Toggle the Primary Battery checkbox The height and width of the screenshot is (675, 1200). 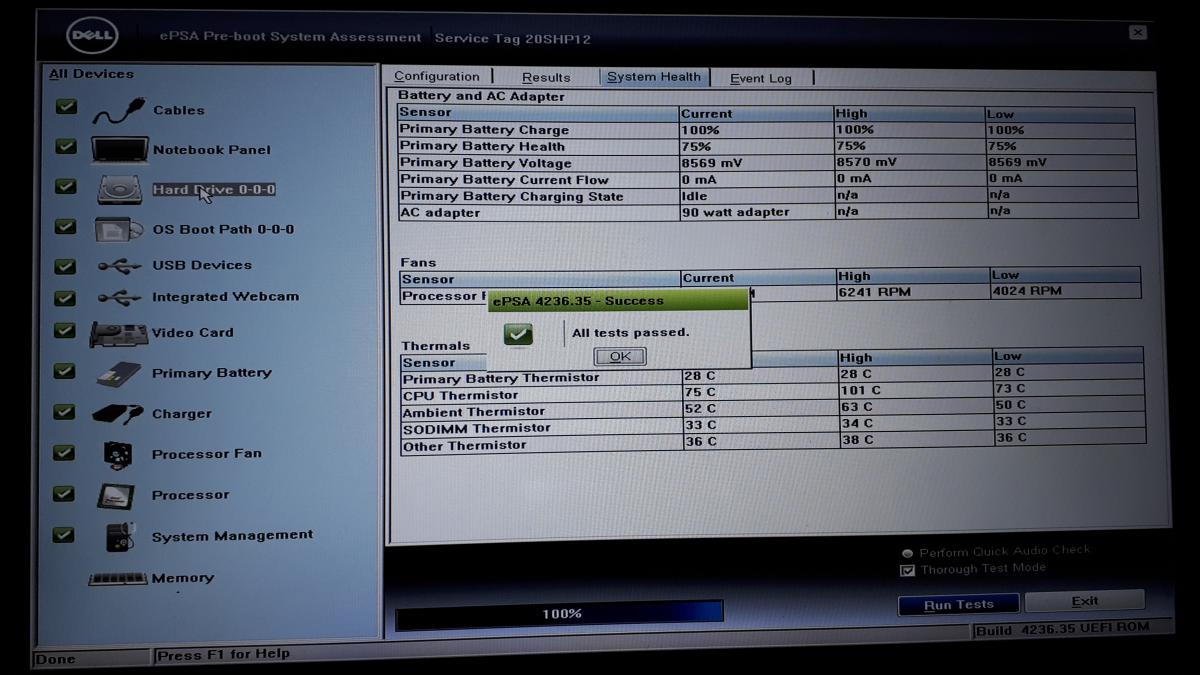pos(65,371)
